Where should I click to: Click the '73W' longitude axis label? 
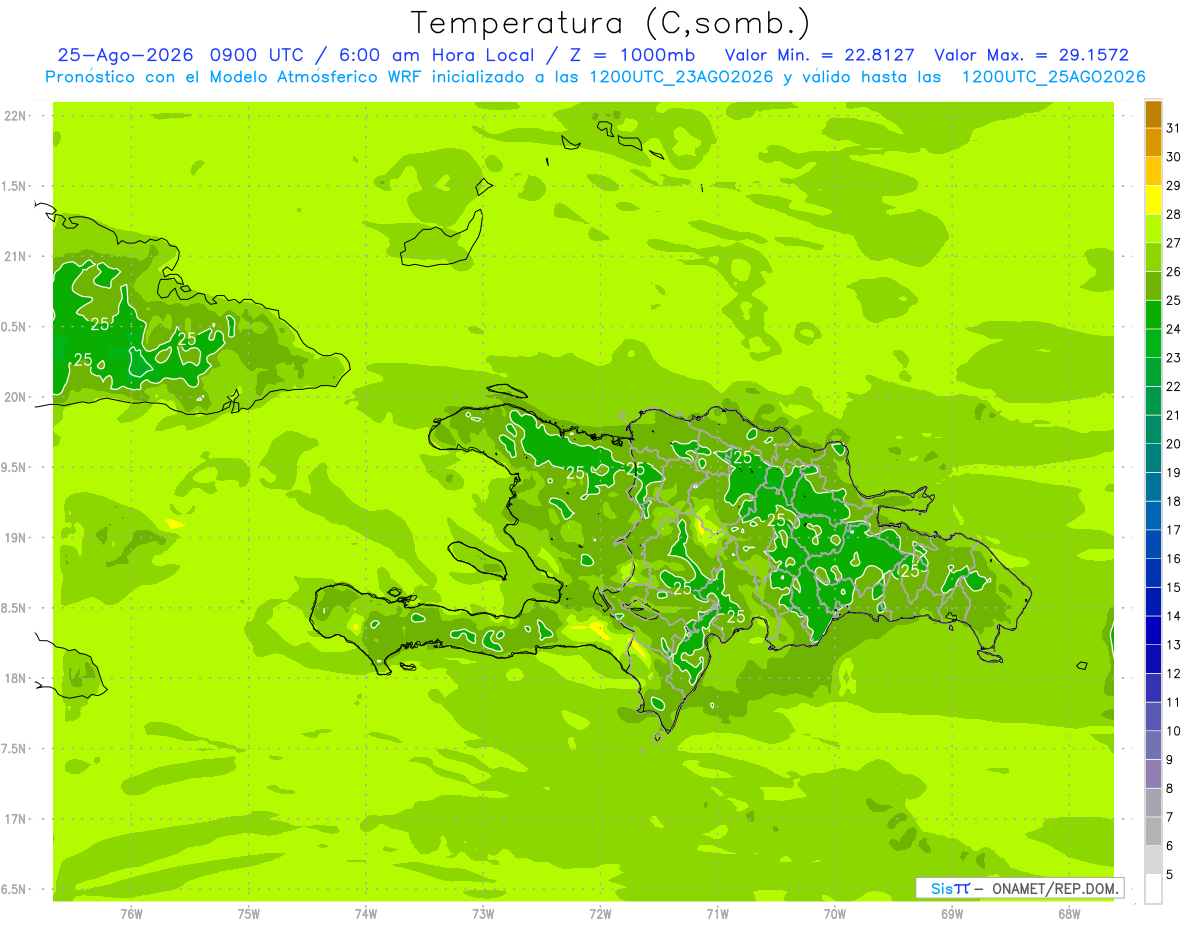pos(483,914)
